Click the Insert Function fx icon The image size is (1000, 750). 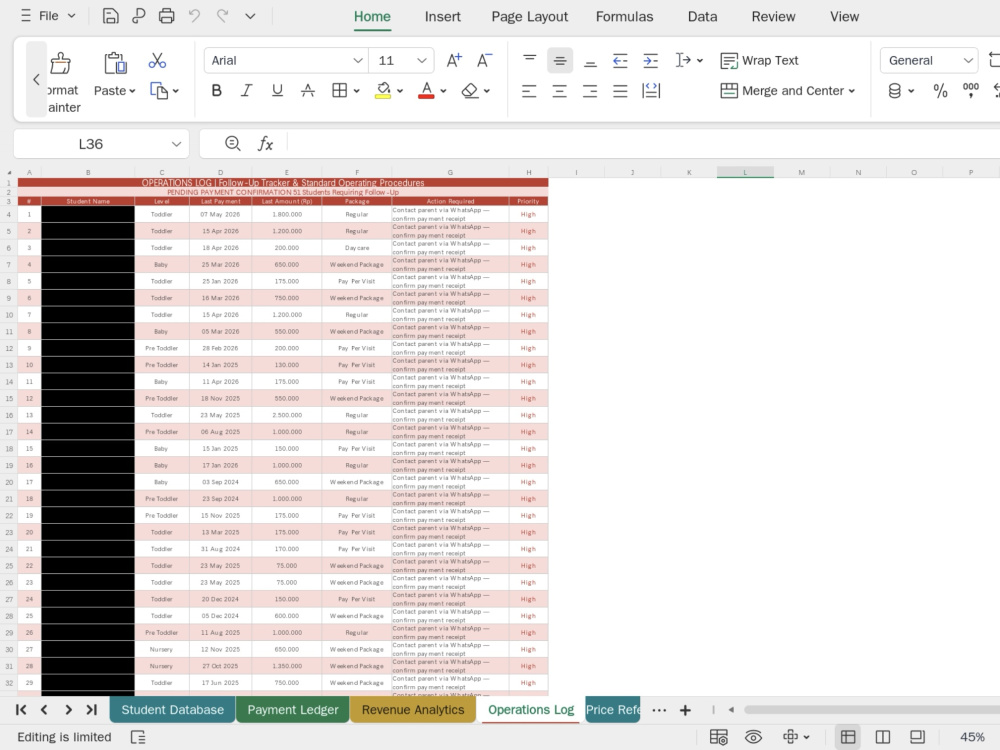(x=265, y=144)
